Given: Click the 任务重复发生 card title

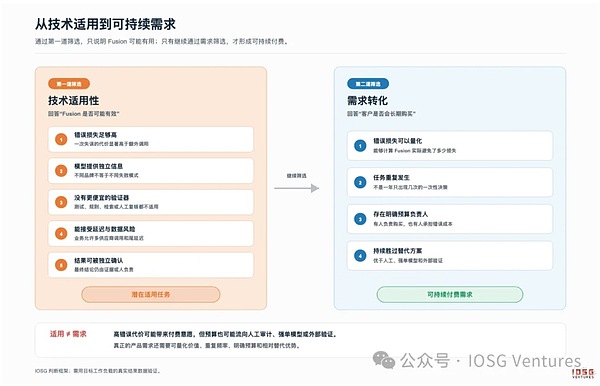Looking at the screenshot, I should (x=391, y=178).
